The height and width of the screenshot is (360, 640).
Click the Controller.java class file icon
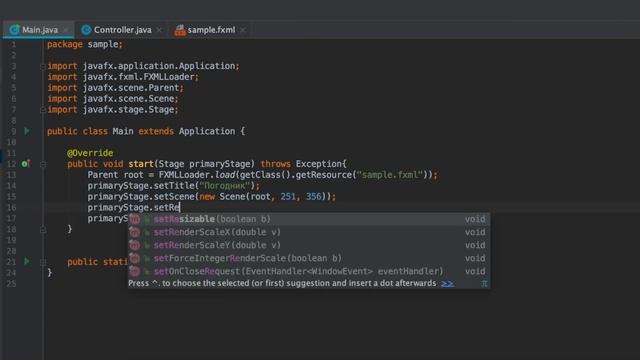click(86, 30)
